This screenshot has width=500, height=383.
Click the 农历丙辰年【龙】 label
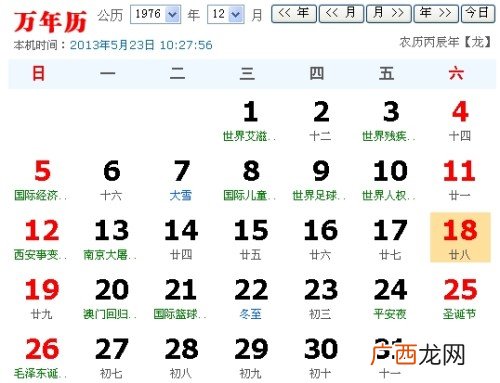point(445,42)
